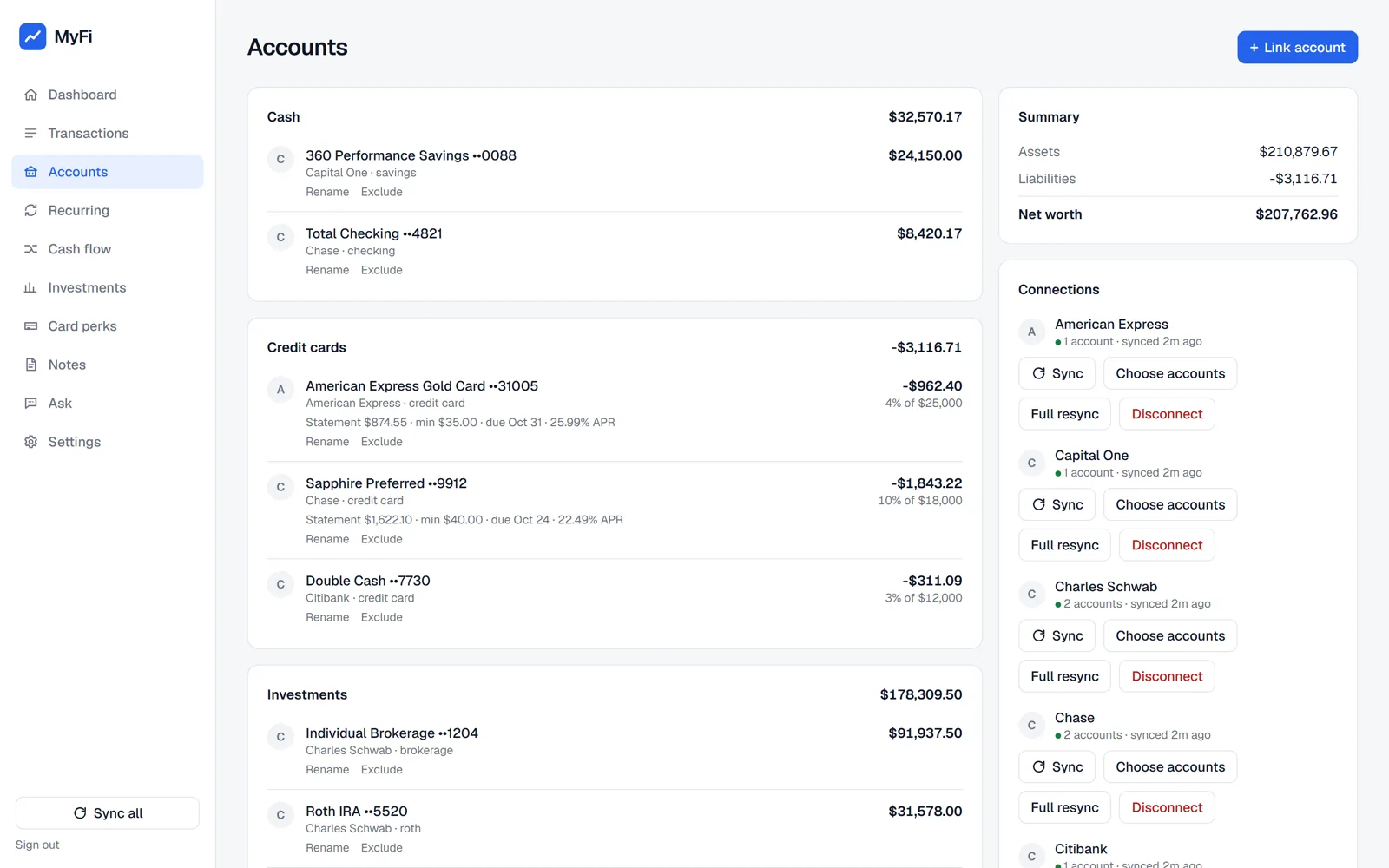This screenshot has width=1389, height=868.
Task: Click the Notes document icon
Action: (31, 365)
